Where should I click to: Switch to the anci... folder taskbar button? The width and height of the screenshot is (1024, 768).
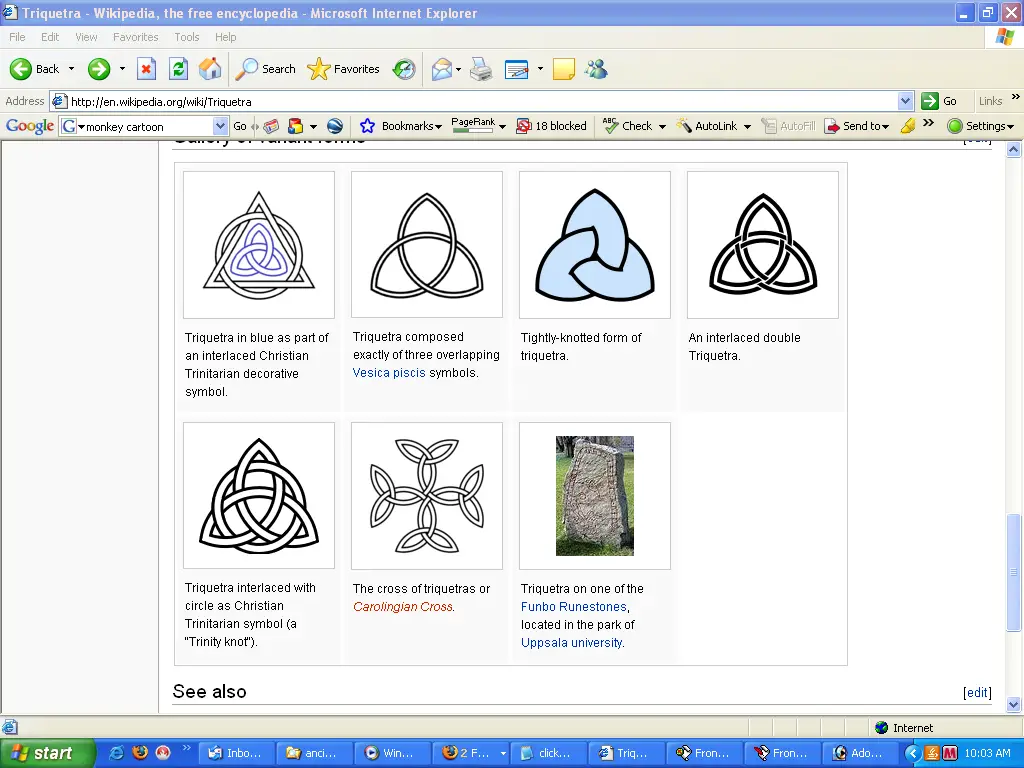click(313, 753)
